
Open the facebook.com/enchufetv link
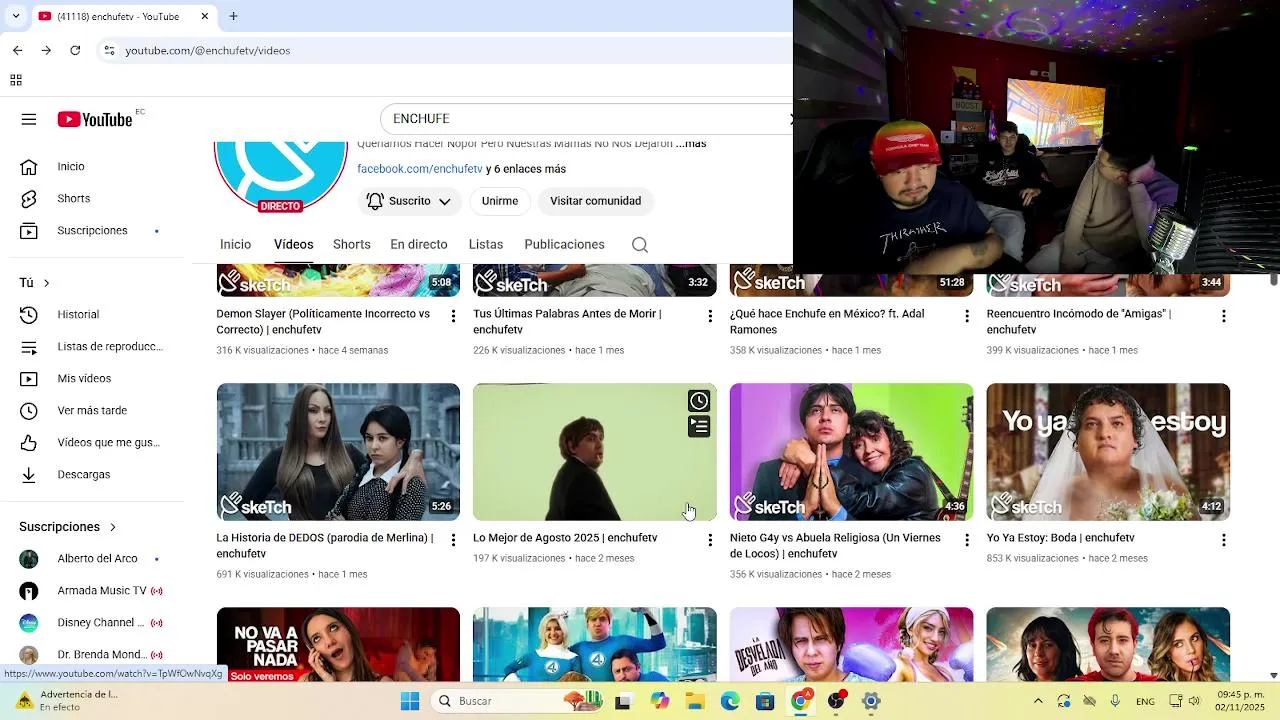pos(420,169)
